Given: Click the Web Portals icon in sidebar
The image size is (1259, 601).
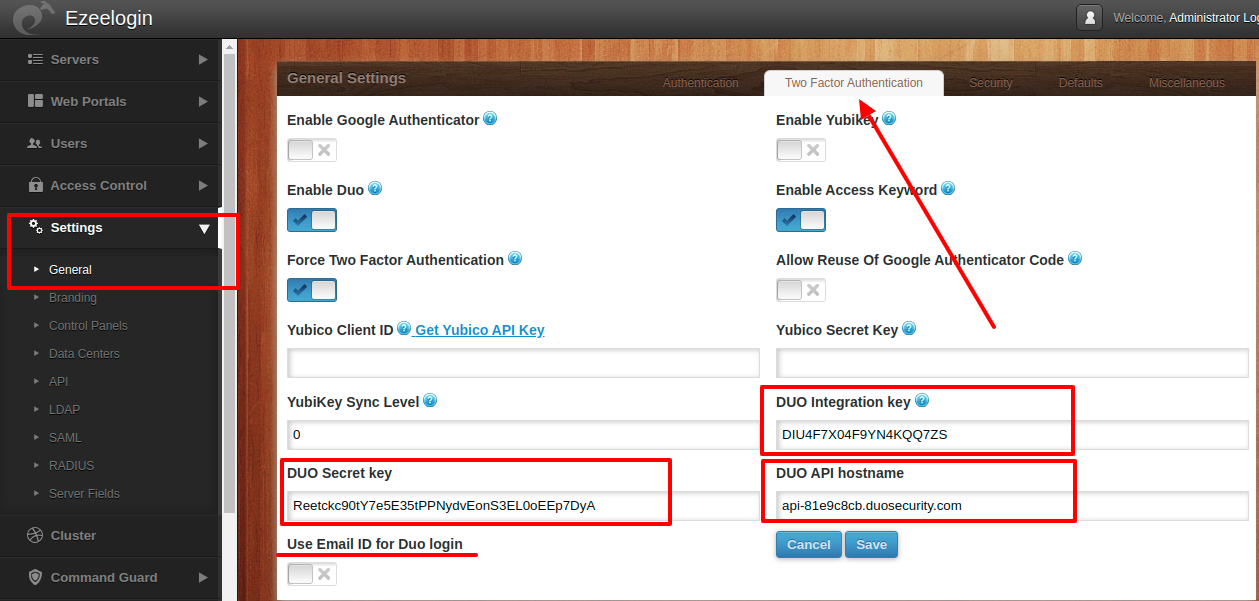Looking at the screenshot, I should 35,101.
